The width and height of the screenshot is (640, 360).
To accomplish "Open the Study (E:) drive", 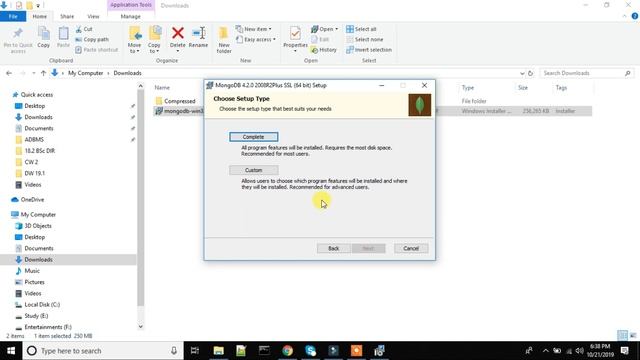I will [36, 316].
